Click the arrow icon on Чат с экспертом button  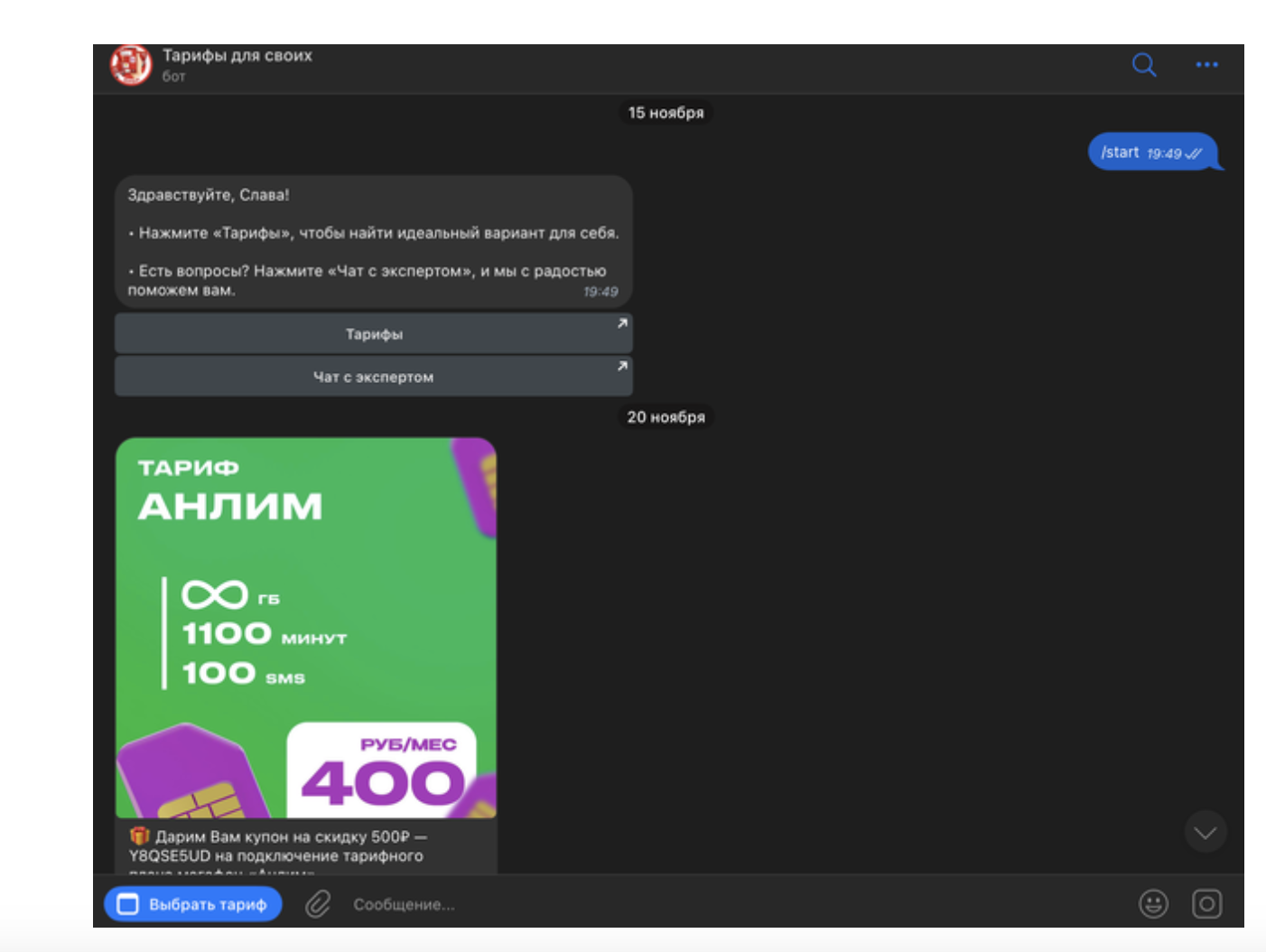coord(621,366)
